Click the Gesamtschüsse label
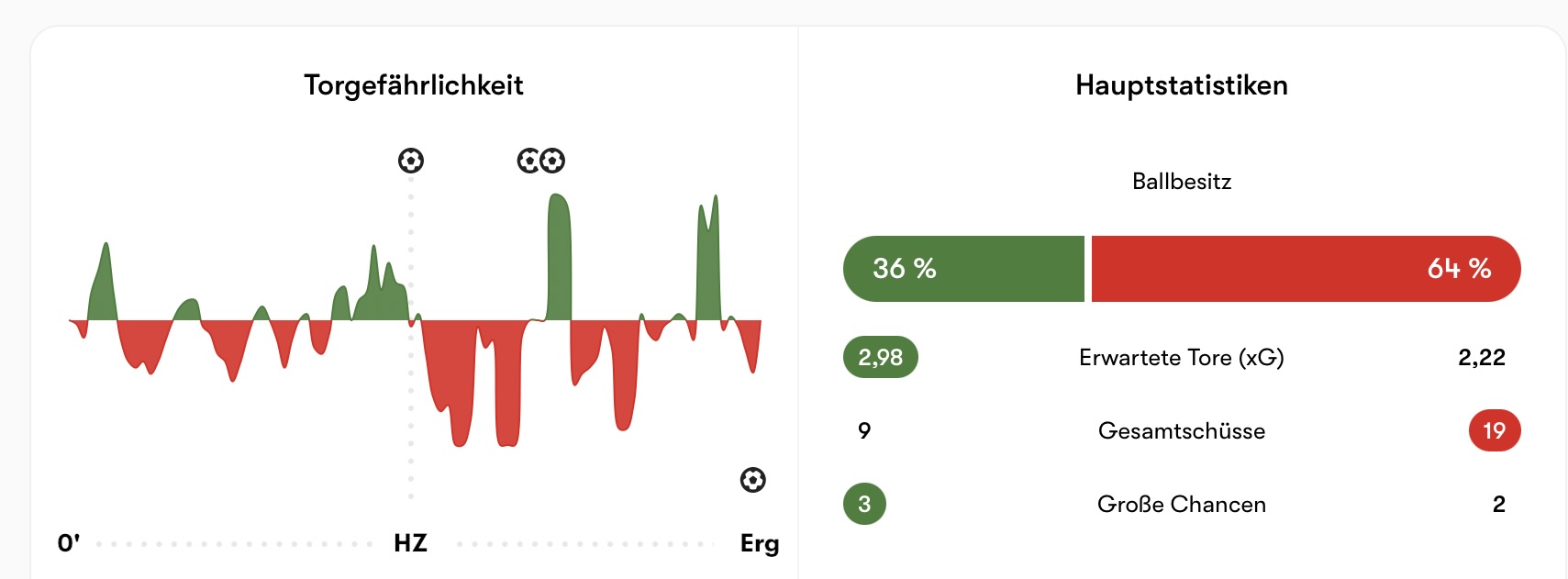 click(x=1182, y=430)
